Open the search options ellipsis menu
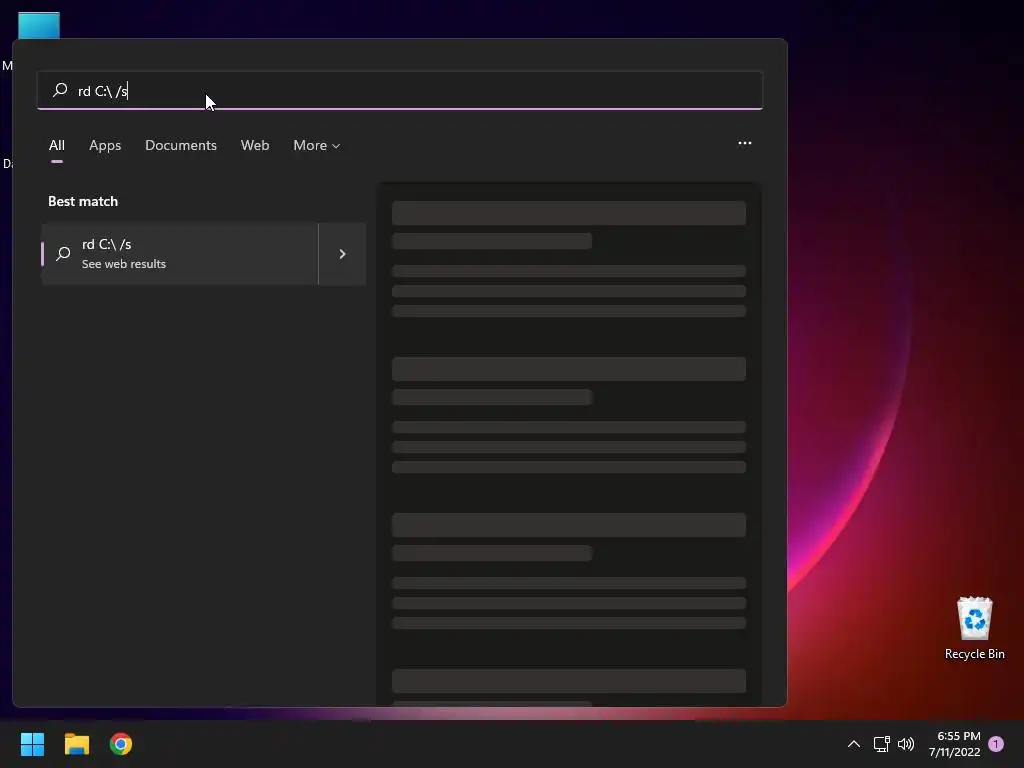Image resolution: width=1024 pixels, height=768 pixels. click(x=744, y=143)
